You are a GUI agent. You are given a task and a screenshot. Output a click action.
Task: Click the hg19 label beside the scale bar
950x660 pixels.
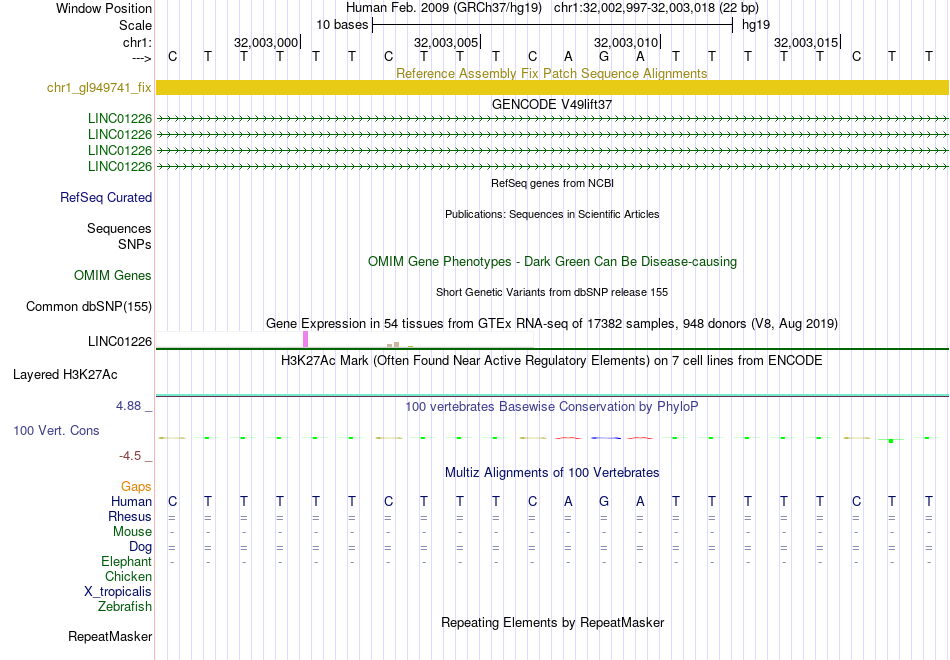tap(756, 25)
